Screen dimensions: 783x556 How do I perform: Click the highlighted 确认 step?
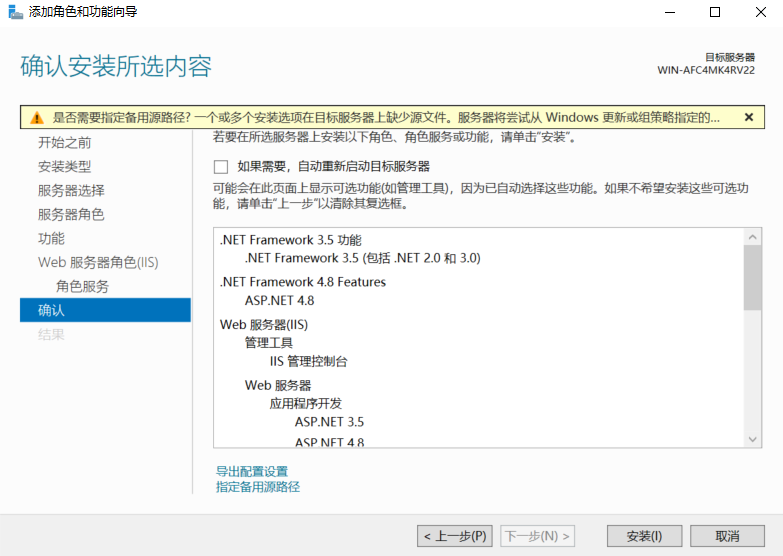pos(51,310)
